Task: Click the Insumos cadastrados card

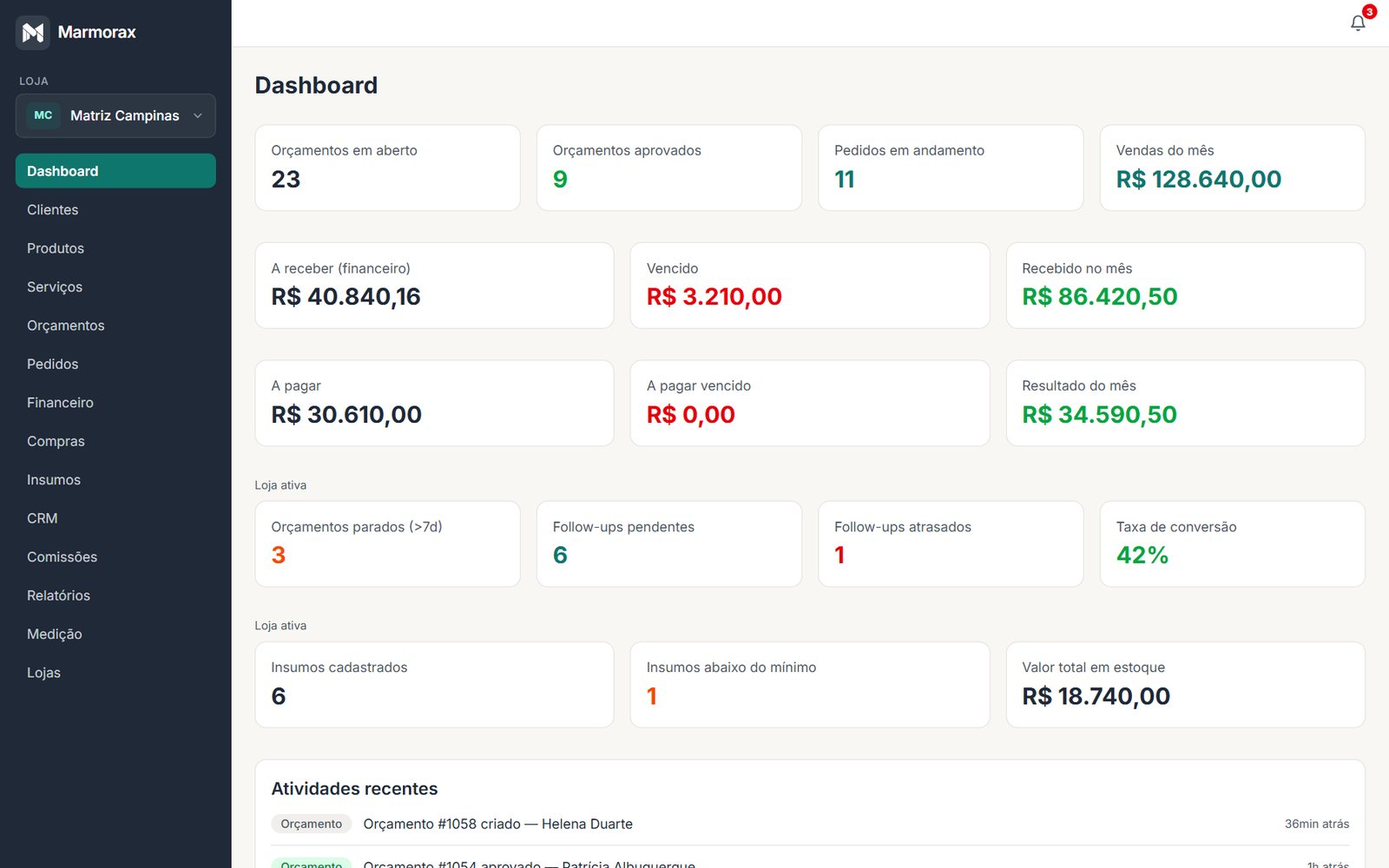Action: [434, 685]
